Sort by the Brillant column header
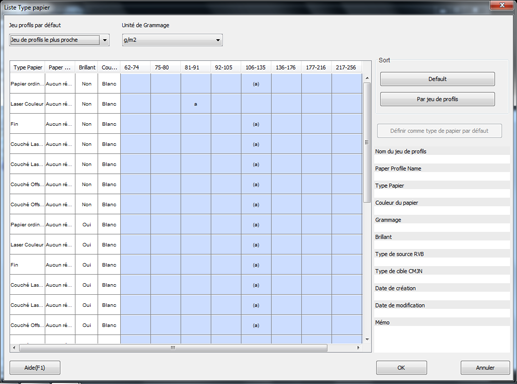 tap(87, 67)
